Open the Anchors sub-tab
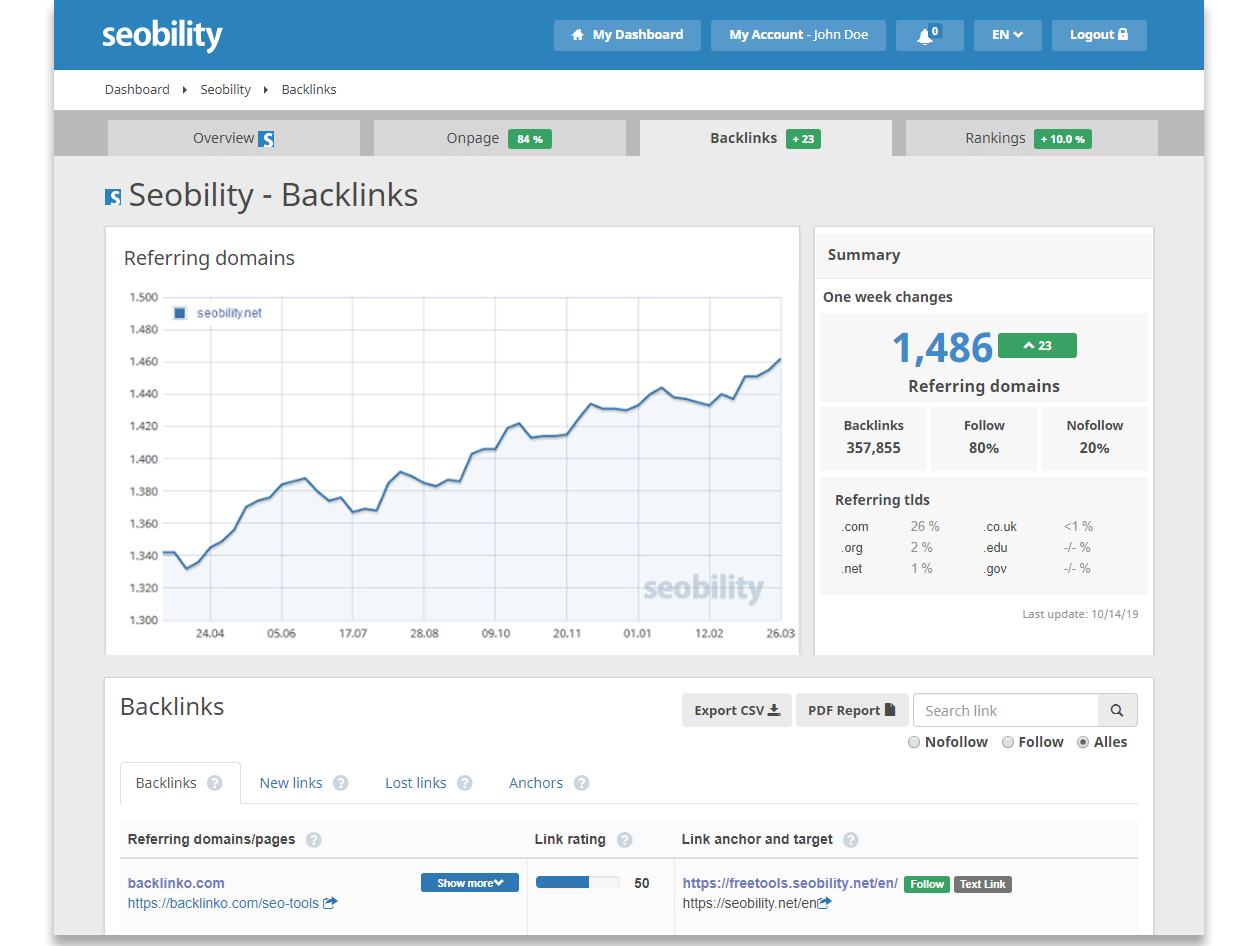Screen dimensions: 1260x946 [x=536, y=783]
